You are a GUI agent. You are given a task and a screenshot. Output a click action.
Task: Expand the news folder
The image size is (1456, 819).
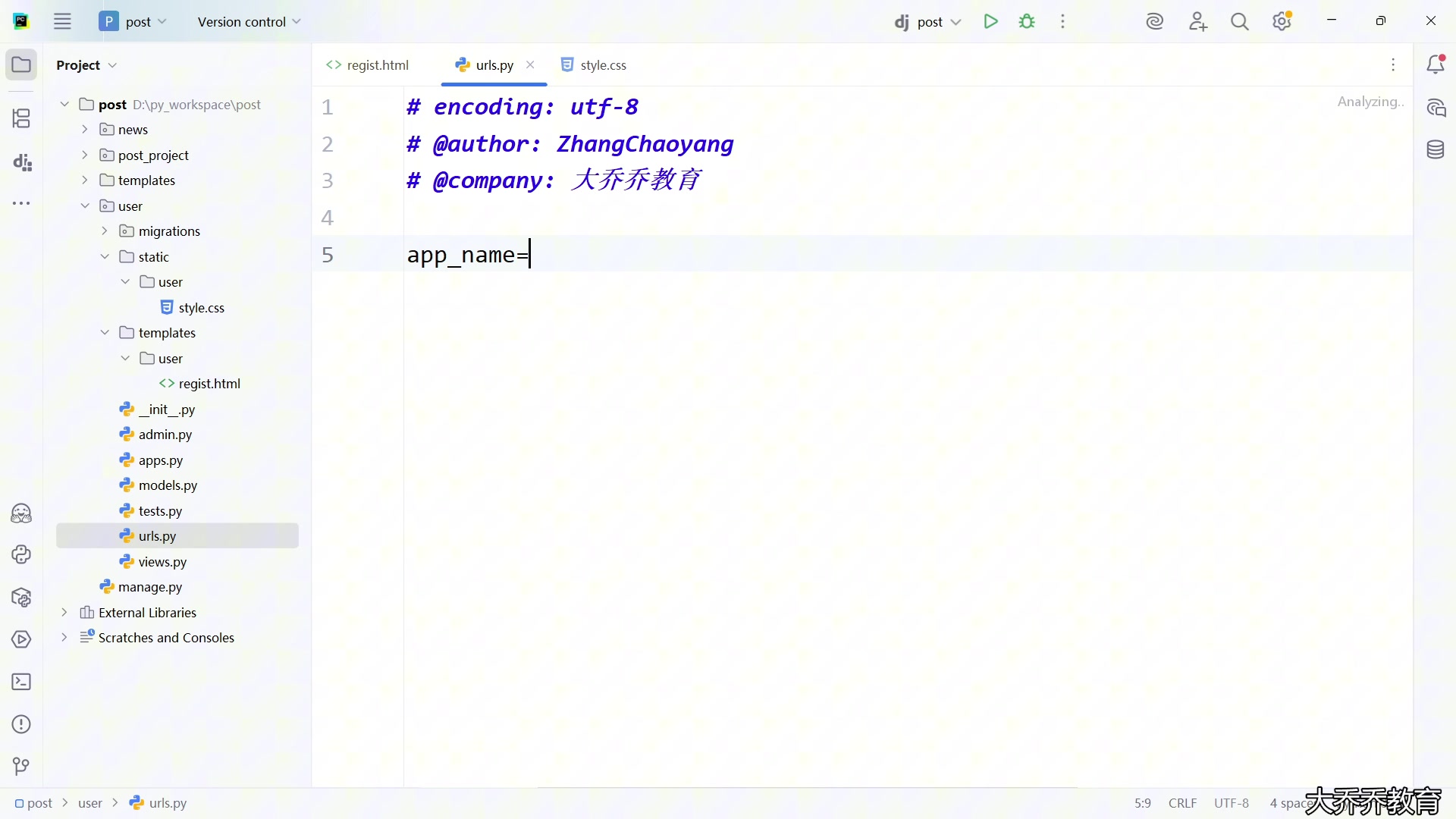point(85,130)
